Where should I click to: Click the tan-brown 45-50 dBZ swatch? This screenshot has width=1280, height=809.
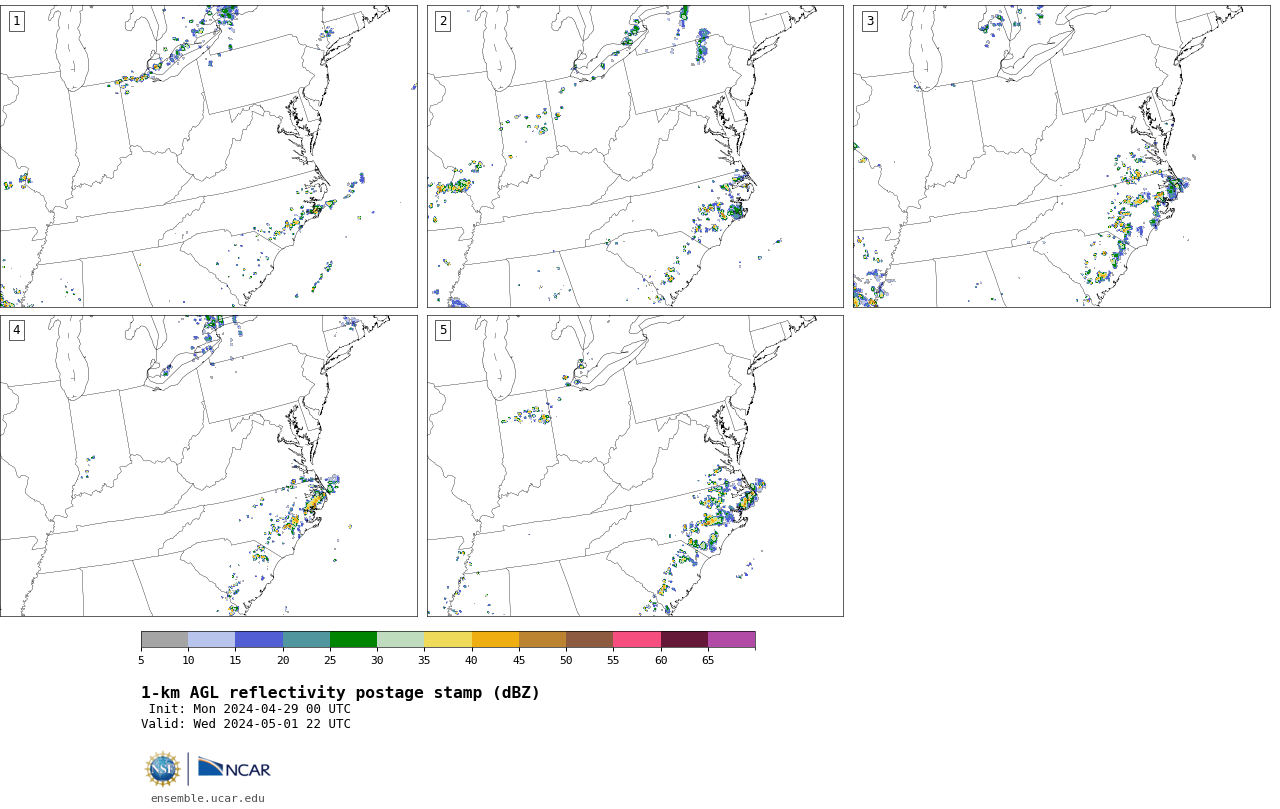point(542,640)
